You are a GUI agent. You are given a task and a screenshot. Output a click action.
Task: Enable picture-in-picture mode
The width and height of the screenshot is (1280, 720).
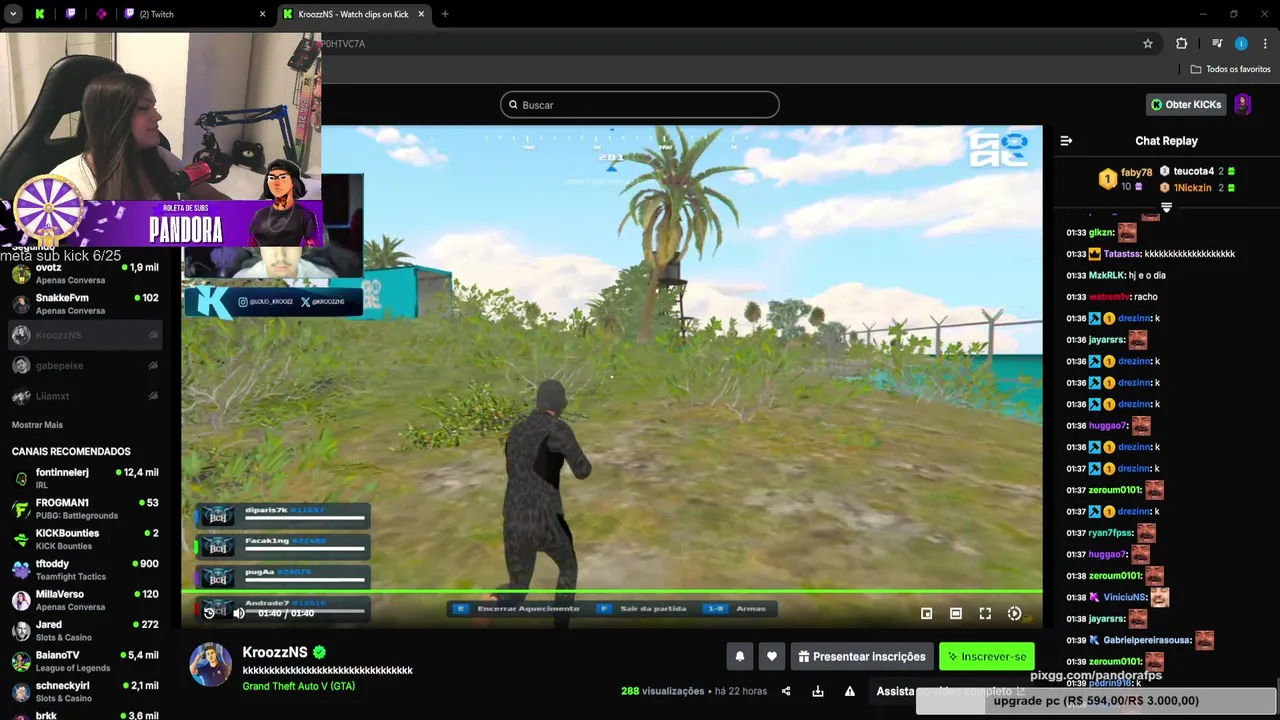coord(926,613)
